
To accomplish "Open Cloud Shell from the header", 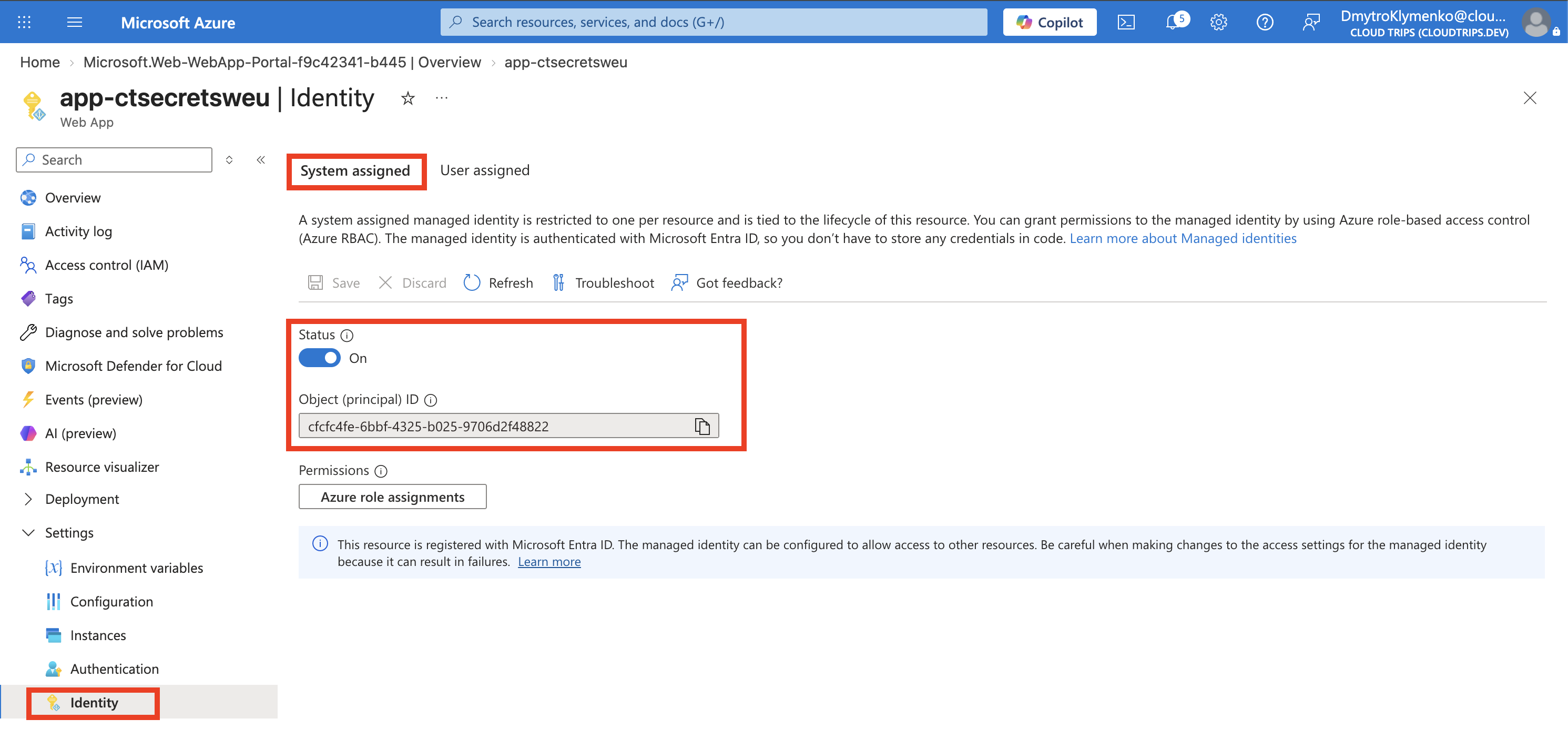I will point(1125,23).
